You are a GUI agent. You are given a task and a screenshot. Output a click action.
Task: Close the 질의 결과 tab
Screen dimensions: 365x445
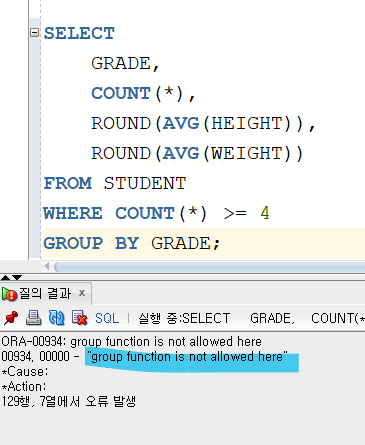pyautogui.click(x=82, y=293)
